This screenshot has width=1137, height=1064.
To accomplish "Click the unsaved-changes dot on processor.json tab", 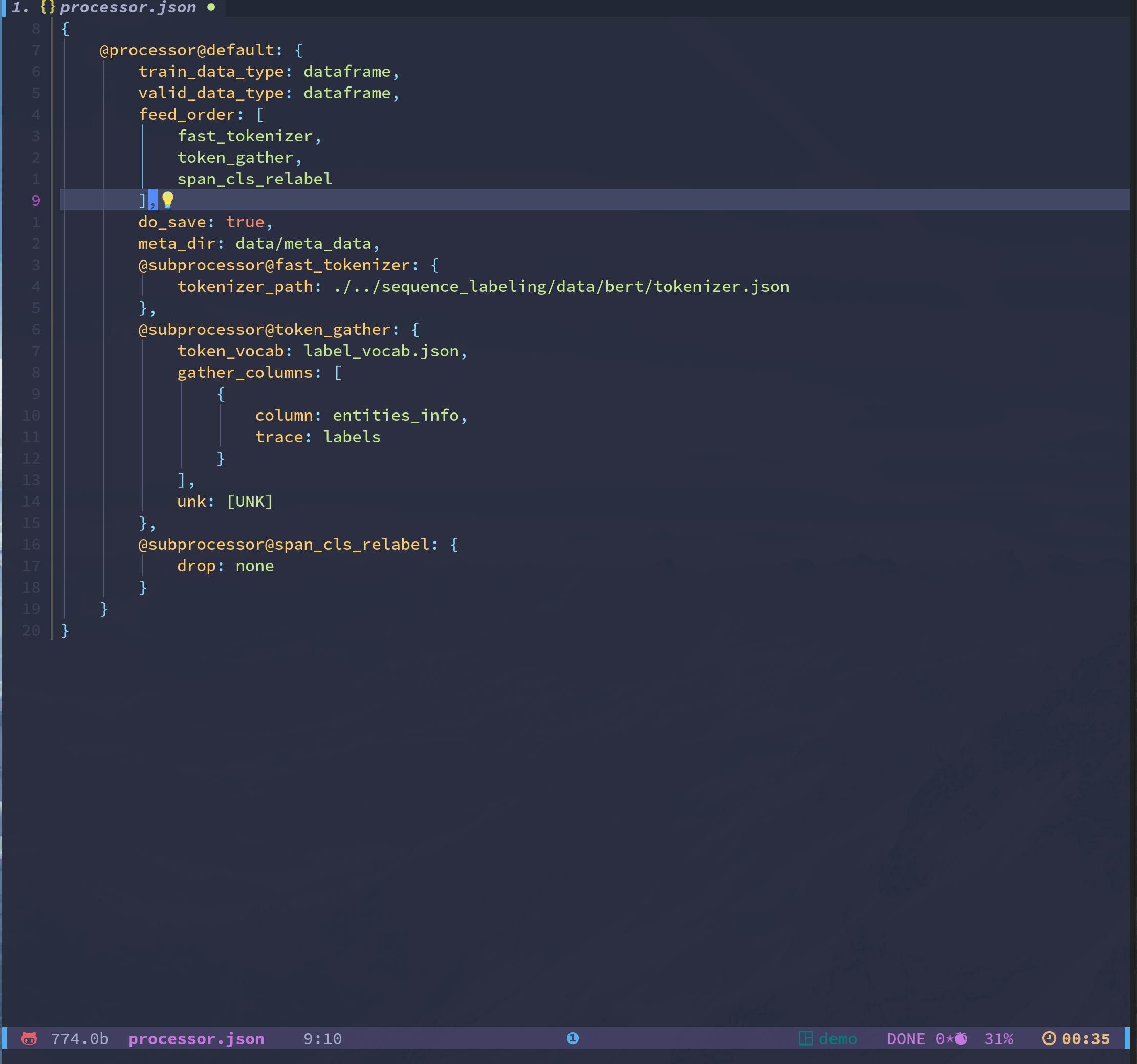I will tap(211, 8).
